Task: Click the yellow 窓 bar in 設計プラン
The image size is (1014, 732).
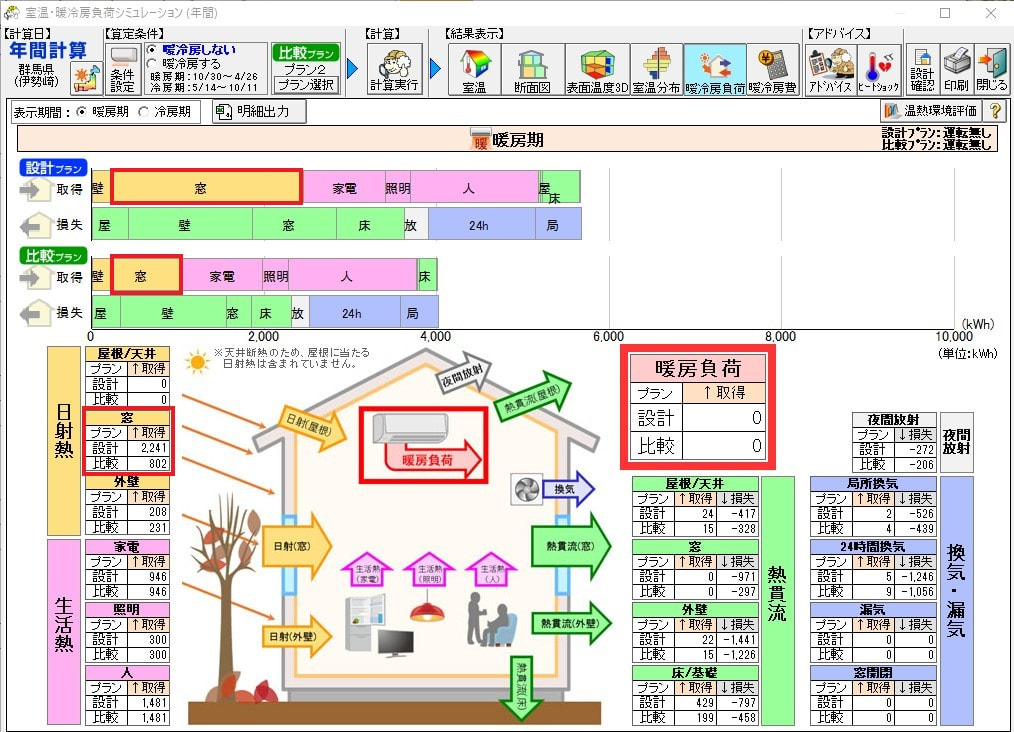Action: point(206,188)
